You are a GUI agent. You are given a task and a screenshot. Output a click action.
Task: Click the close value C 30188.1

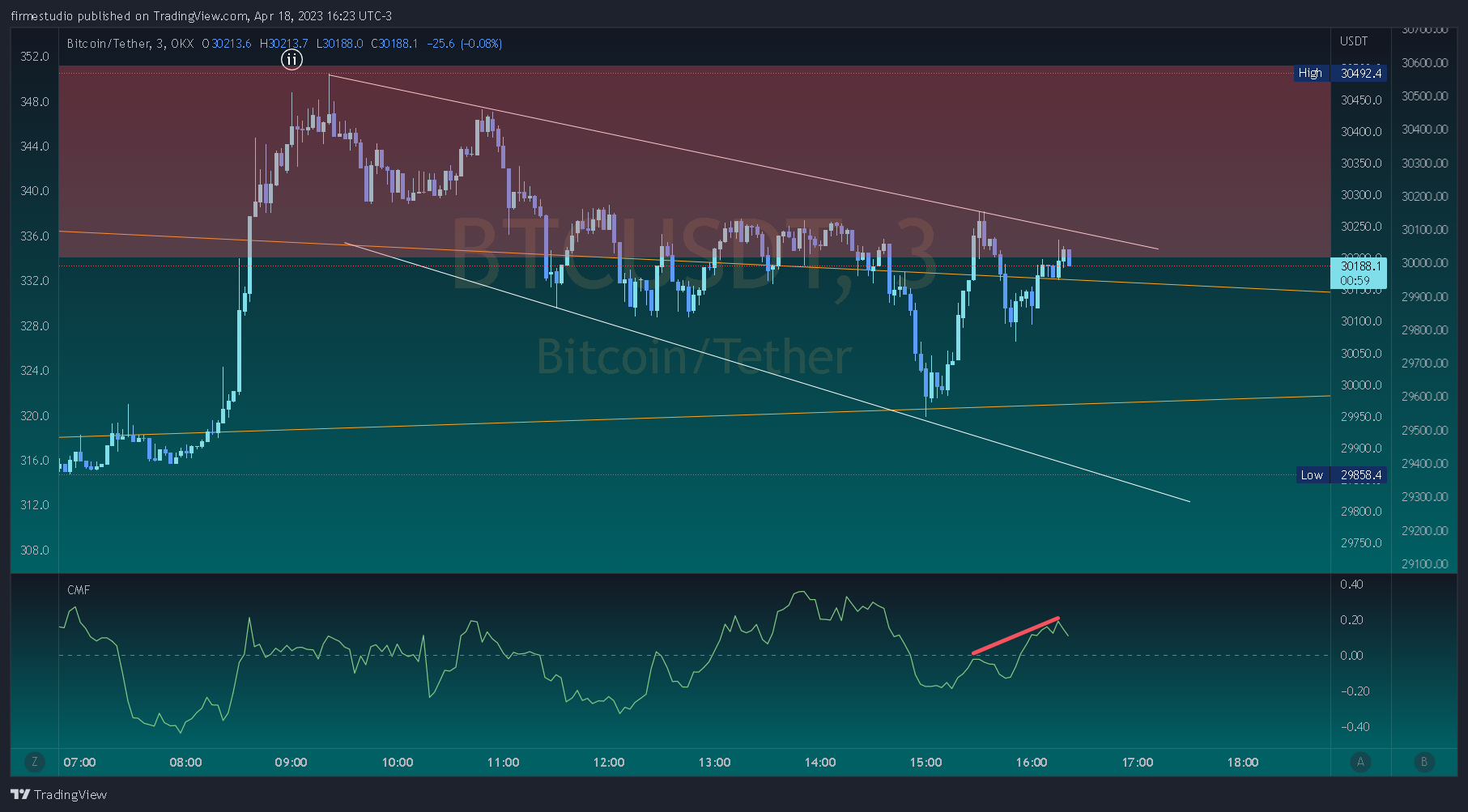point(394,44)
